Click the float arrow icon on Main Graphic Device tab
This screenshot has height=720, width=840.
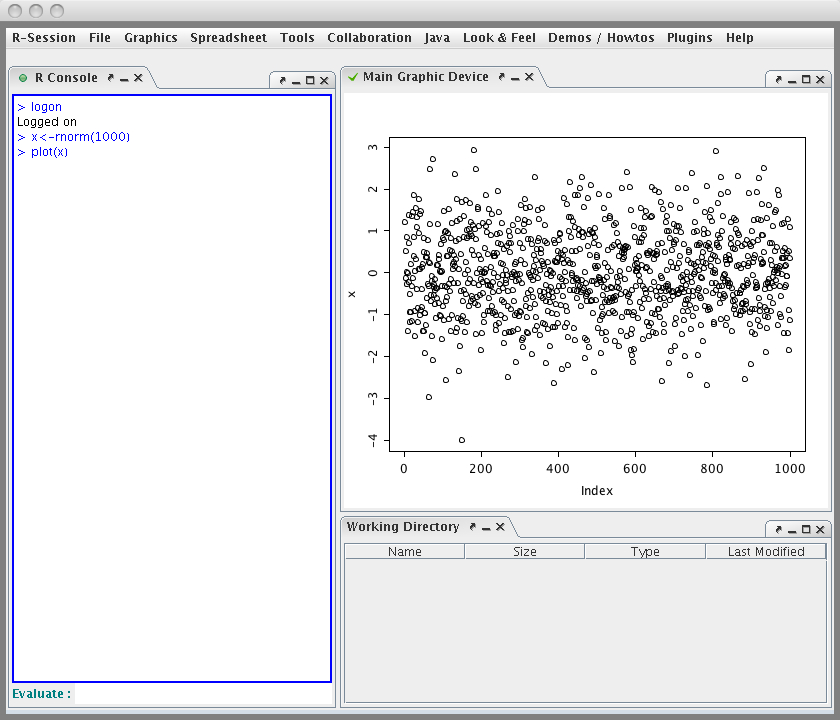click(502, 77)
